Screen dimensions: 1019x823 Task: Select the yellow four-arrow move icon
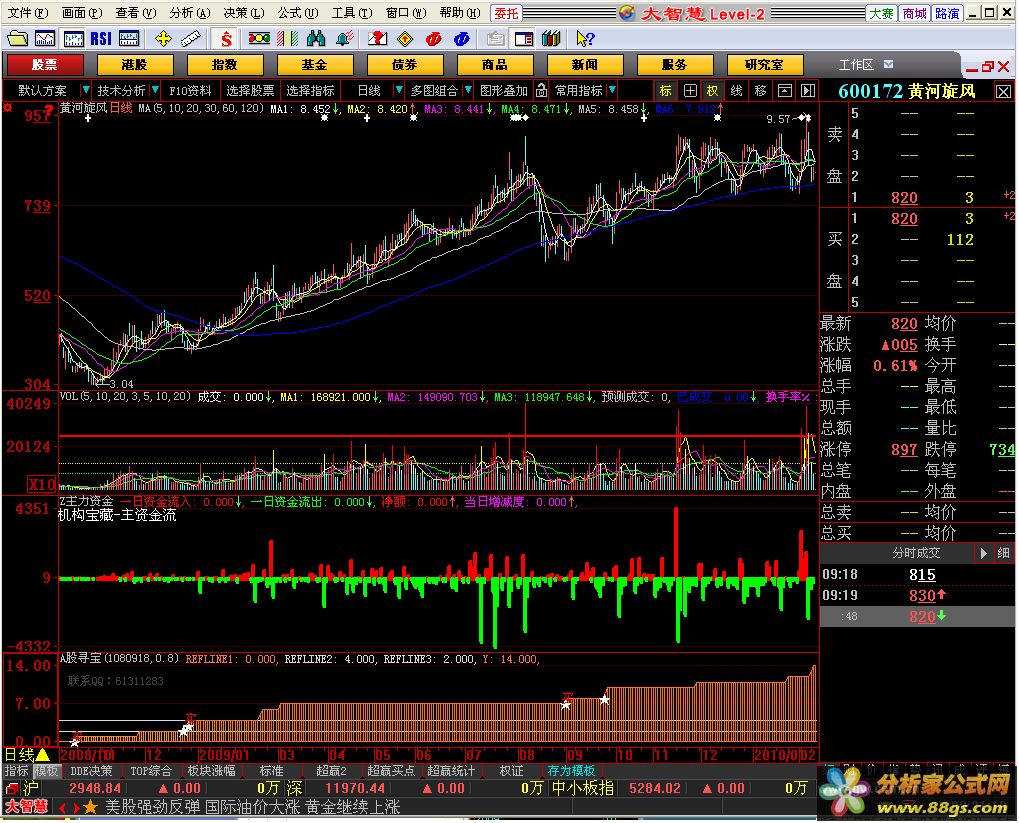pyautogui.click(x=163, y=39)
